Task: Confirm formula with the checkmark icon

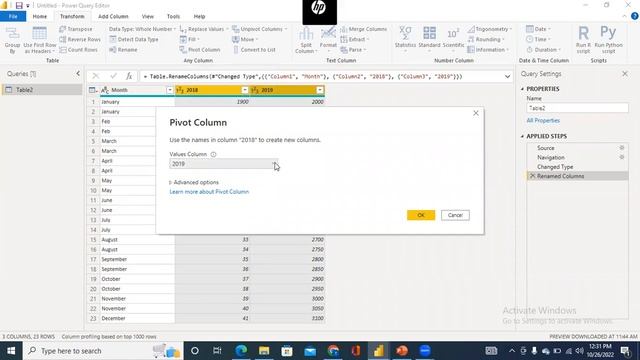Action: 113,76
